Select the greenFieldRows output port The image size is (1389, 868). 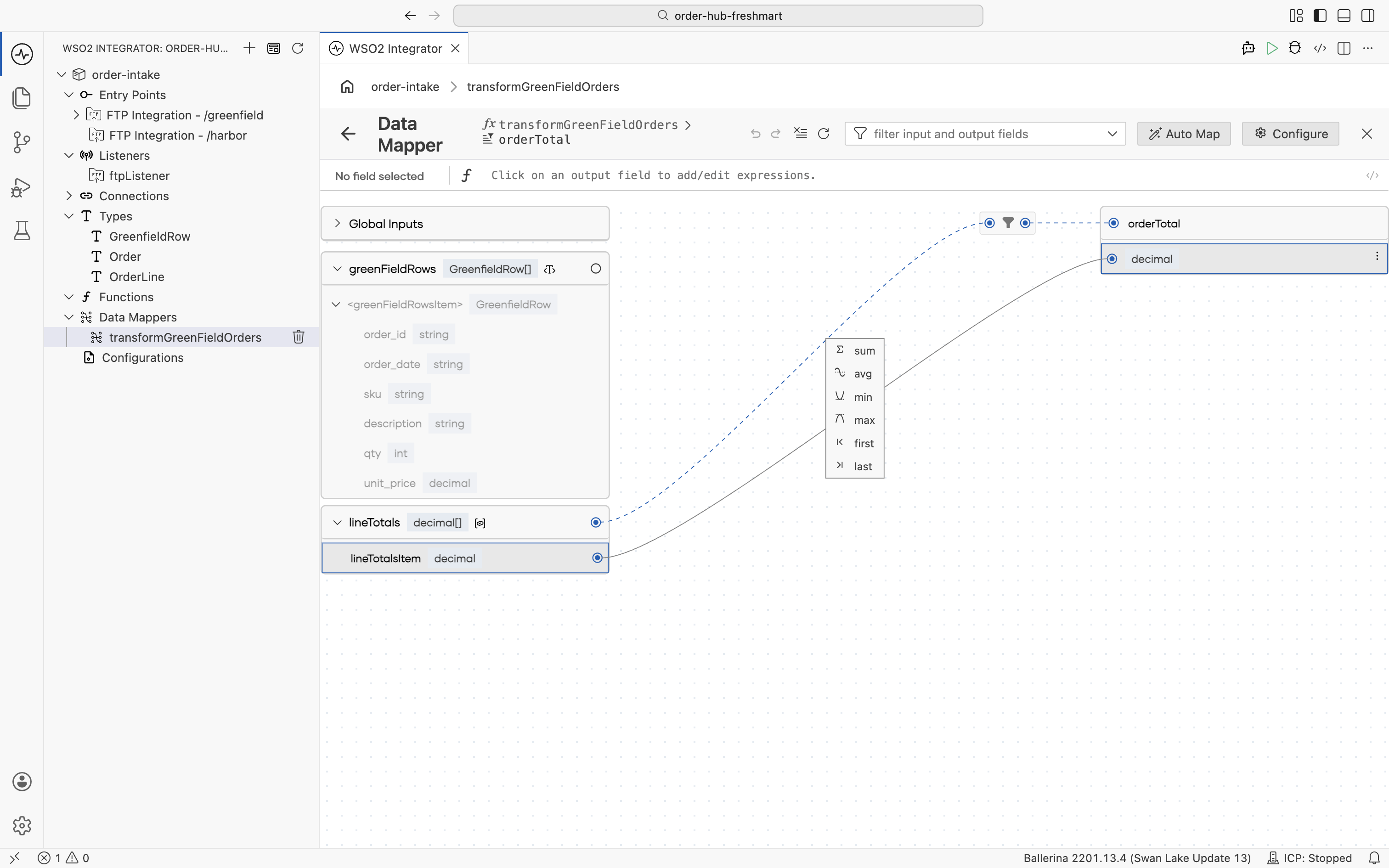click(x=596, y=269)
